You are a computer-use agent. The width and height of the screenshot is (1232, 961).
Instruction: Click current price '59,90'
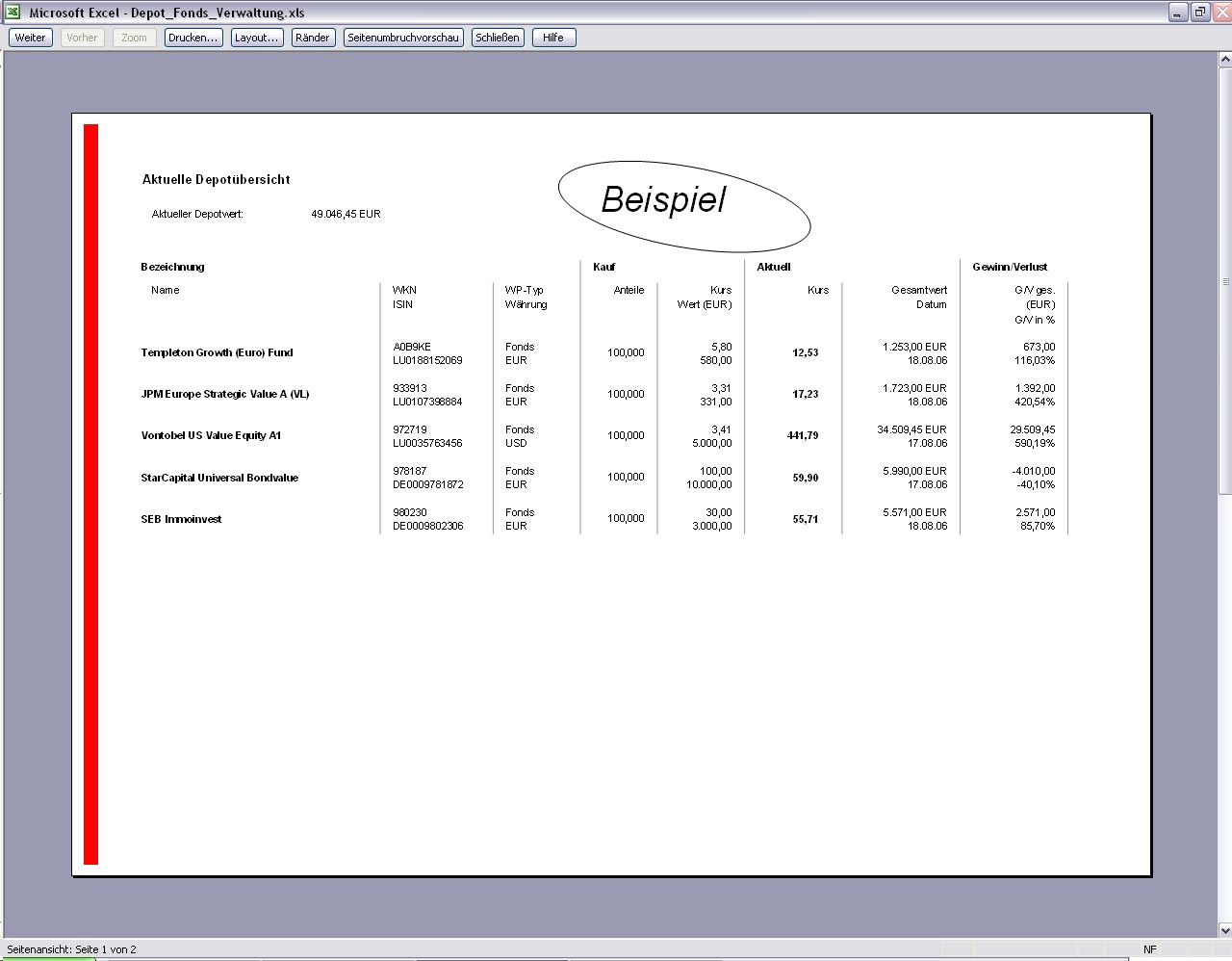point(806,478)
